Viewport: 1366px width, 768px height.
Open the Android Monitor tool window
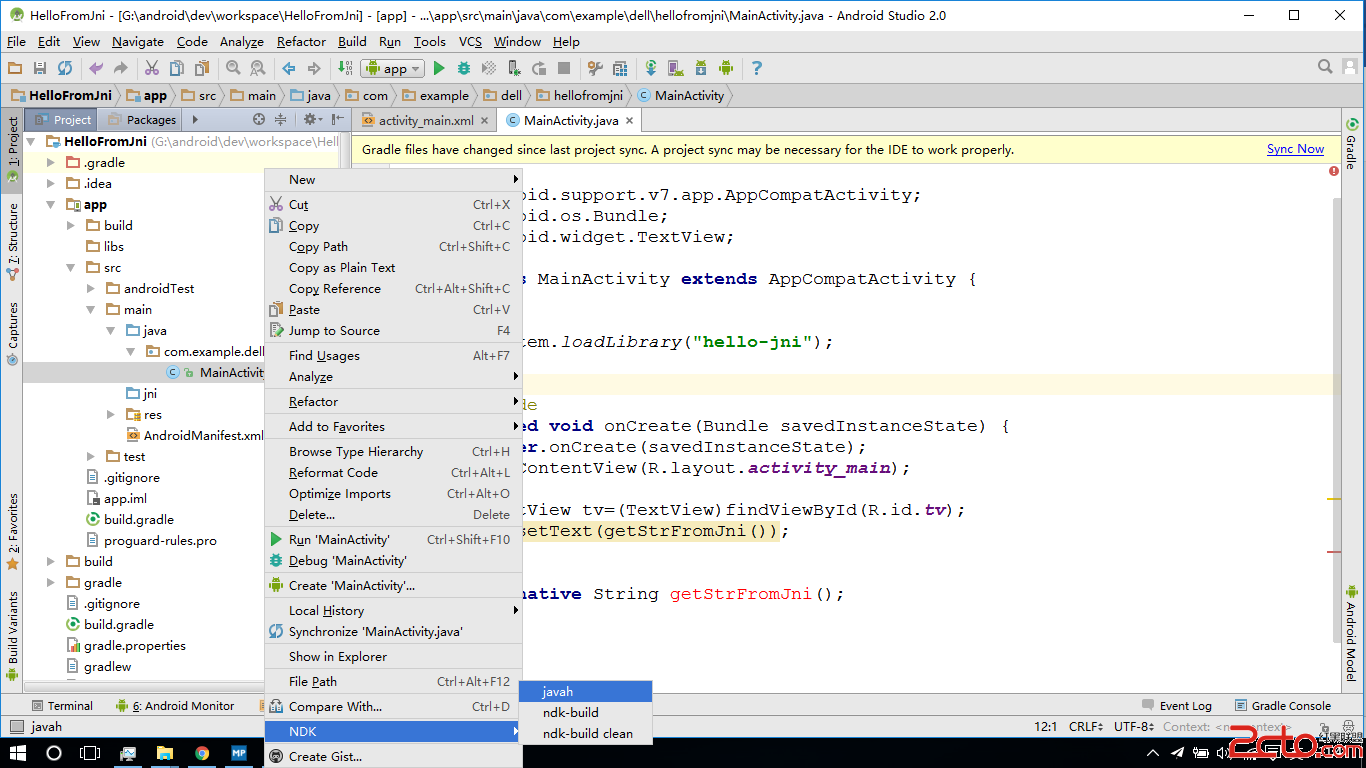pyautogui.click(x=175, y=705)
